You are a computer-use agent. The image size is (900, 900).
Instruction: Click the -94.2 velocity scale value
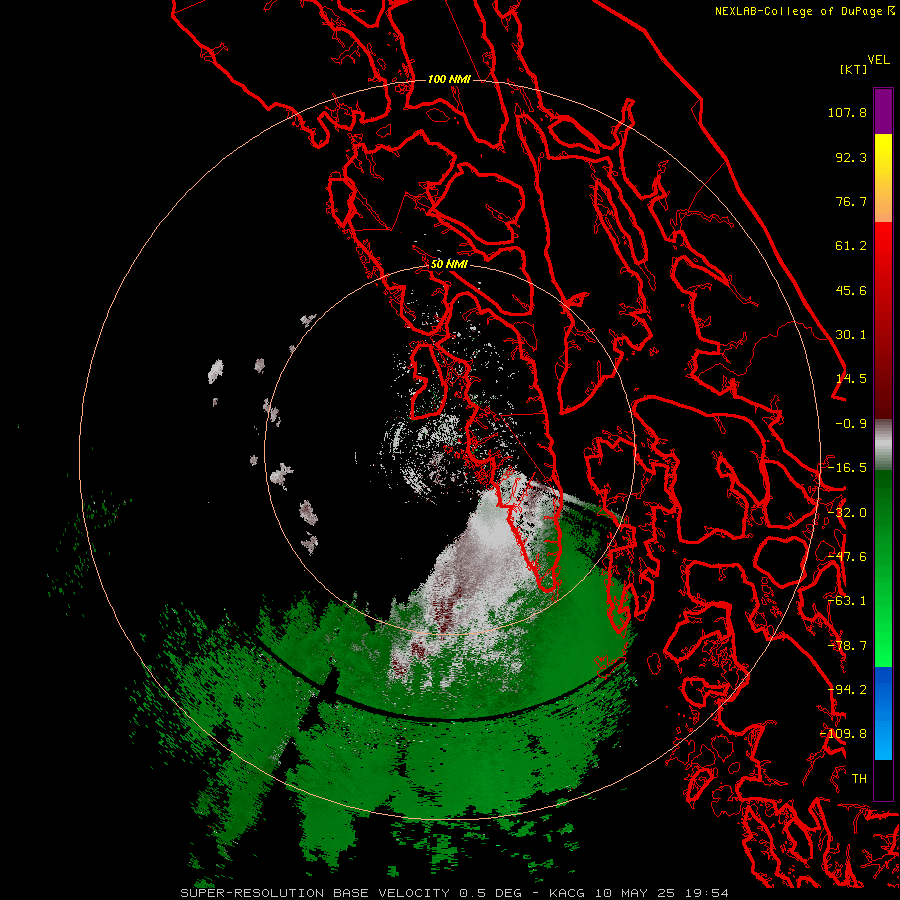pos(847,690)
